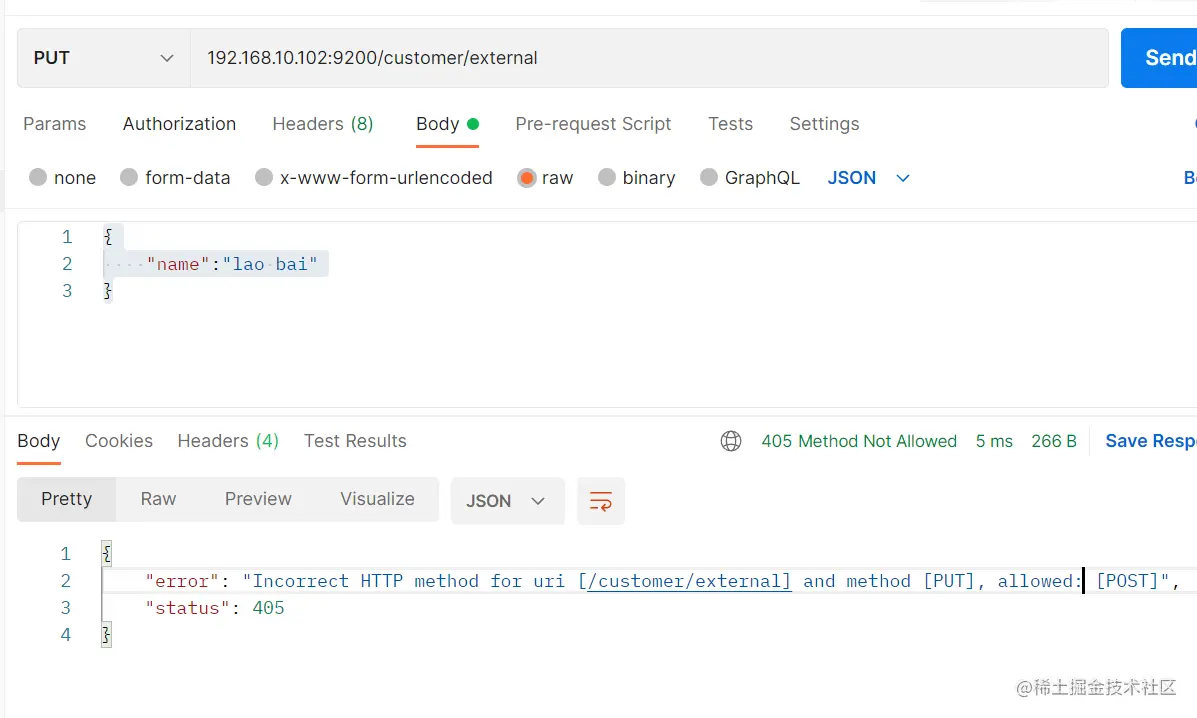Image resolution: width=1197 pixels, height=718 pixels.
Task: Switch to the Params tab
Action: (x=54, y=124)
